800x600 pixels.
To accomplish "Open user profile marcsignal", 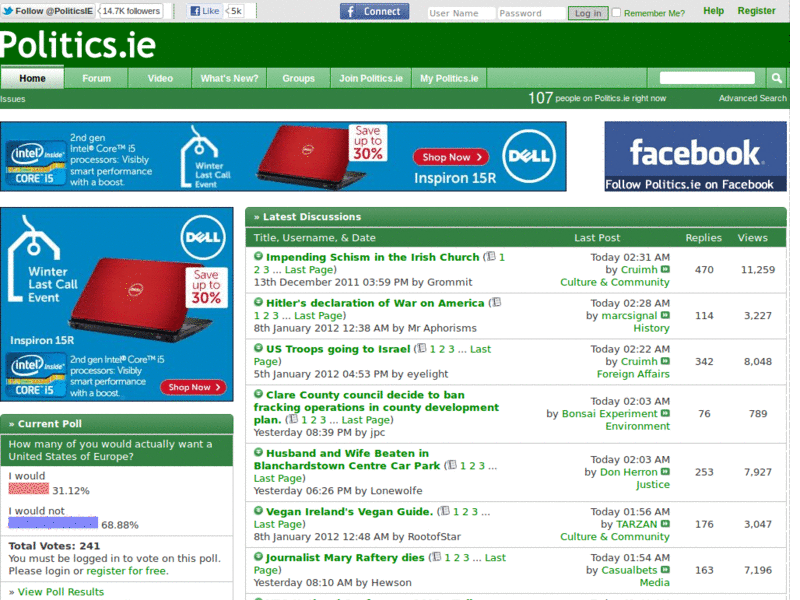I will pos(629,315).
